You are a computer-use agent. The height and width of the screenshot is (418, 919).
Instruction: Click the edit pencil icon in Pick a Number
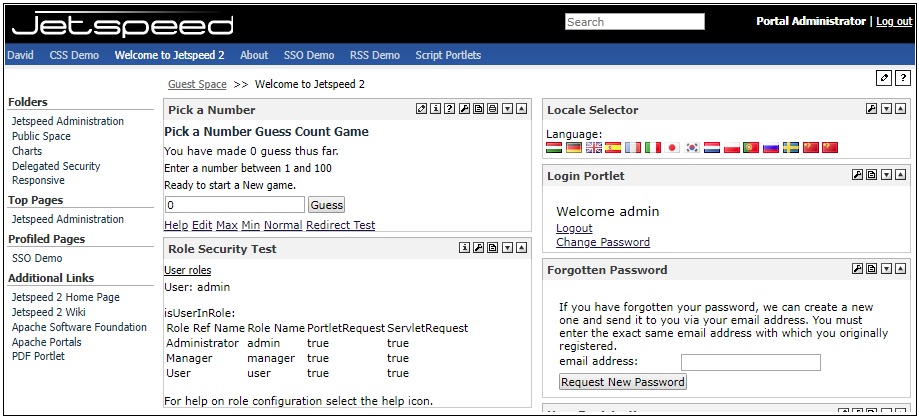click(421, 108)
